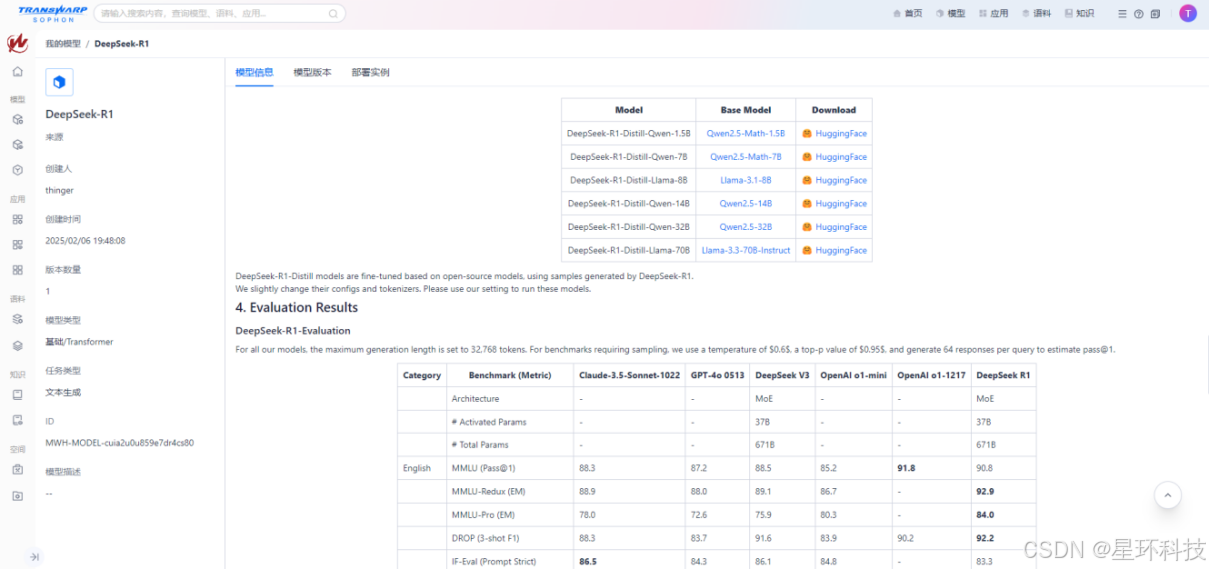Click the DROP (3-shot F1) benchmark row label

(x=487, y=538)
